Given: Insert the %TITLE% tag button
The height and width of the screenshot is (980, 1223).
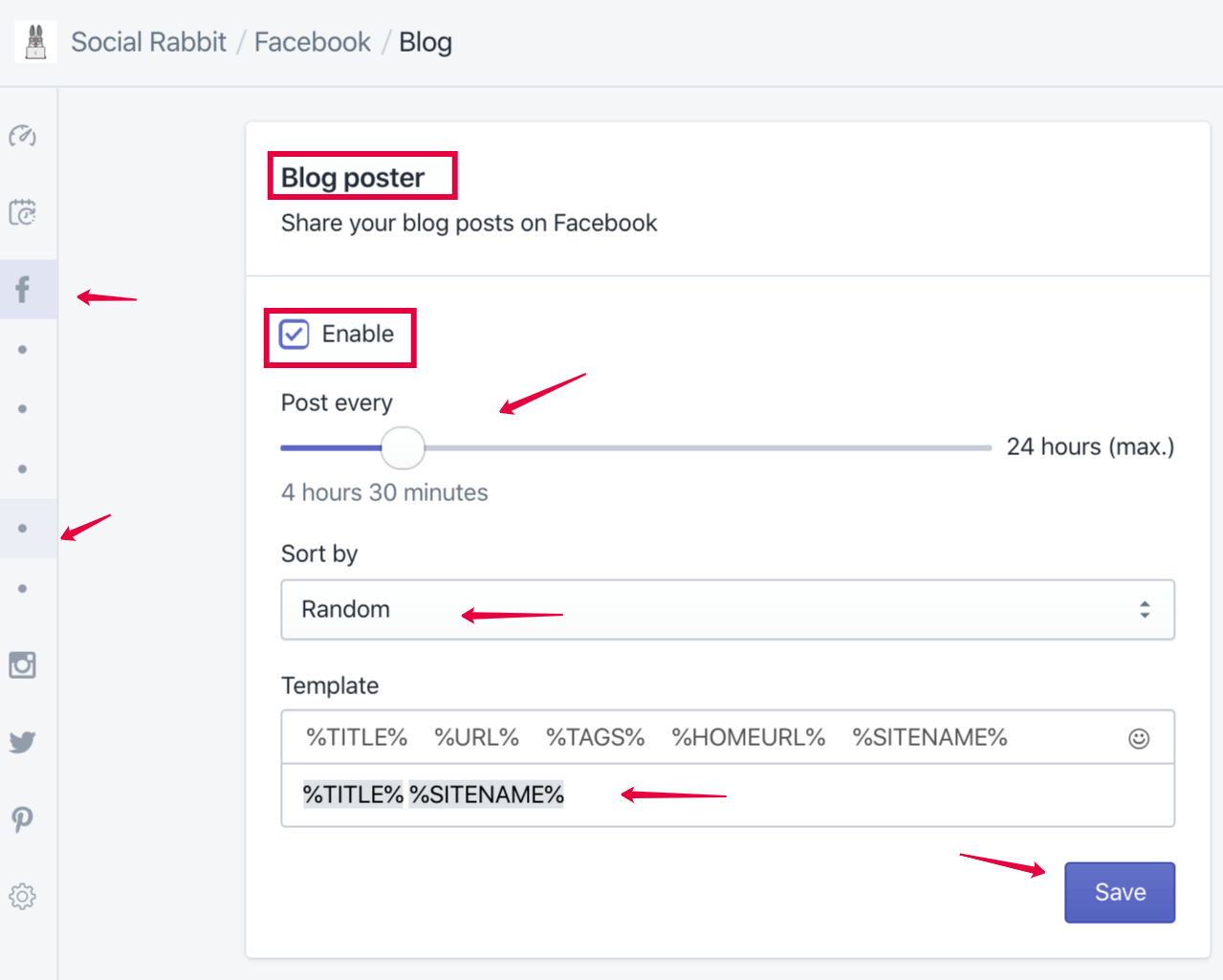Looking at the screenshot, I should [357, 737].
